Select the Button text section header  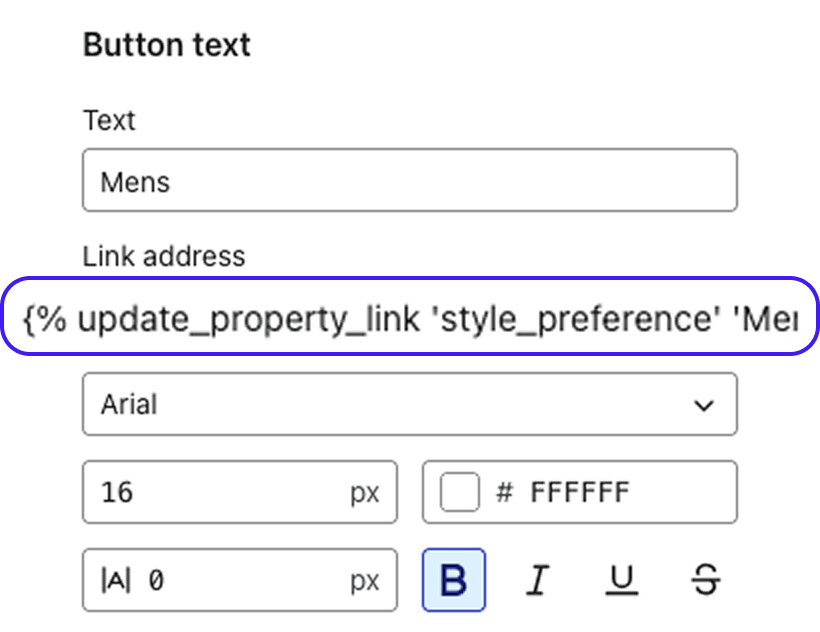coord(166,44)
